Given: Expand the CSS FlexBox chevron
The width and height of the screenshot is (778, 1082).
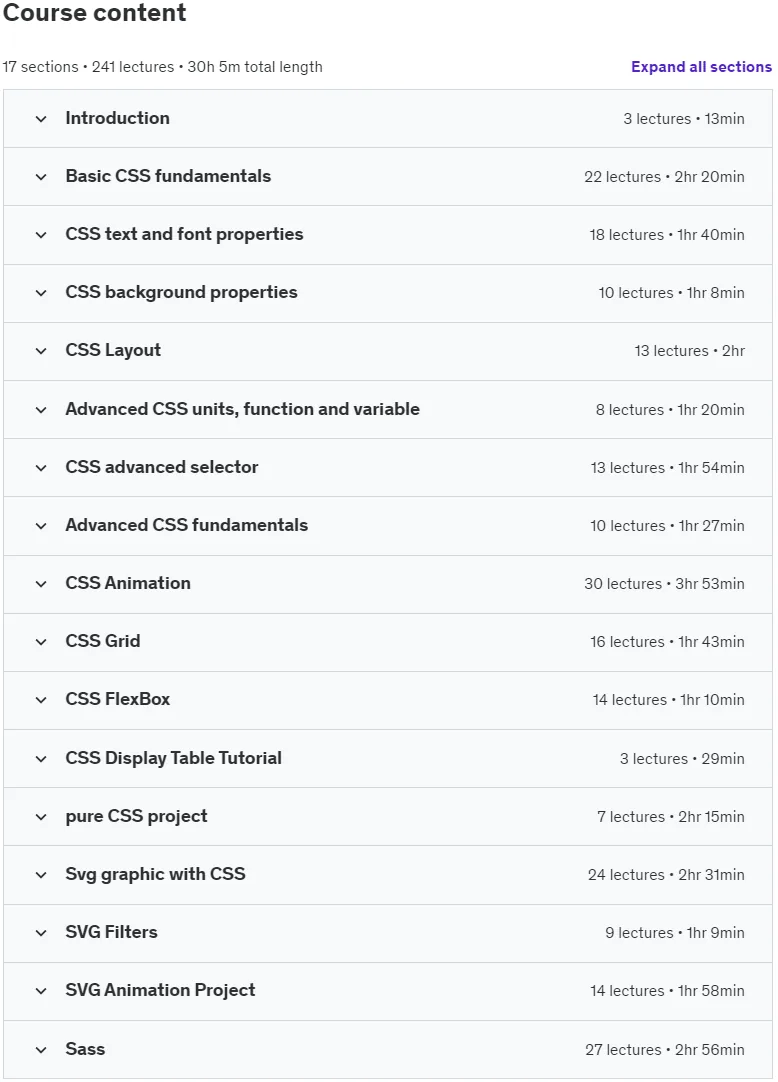Looking at the screenshot, I should pyautogui.click(x=41, y=700).
